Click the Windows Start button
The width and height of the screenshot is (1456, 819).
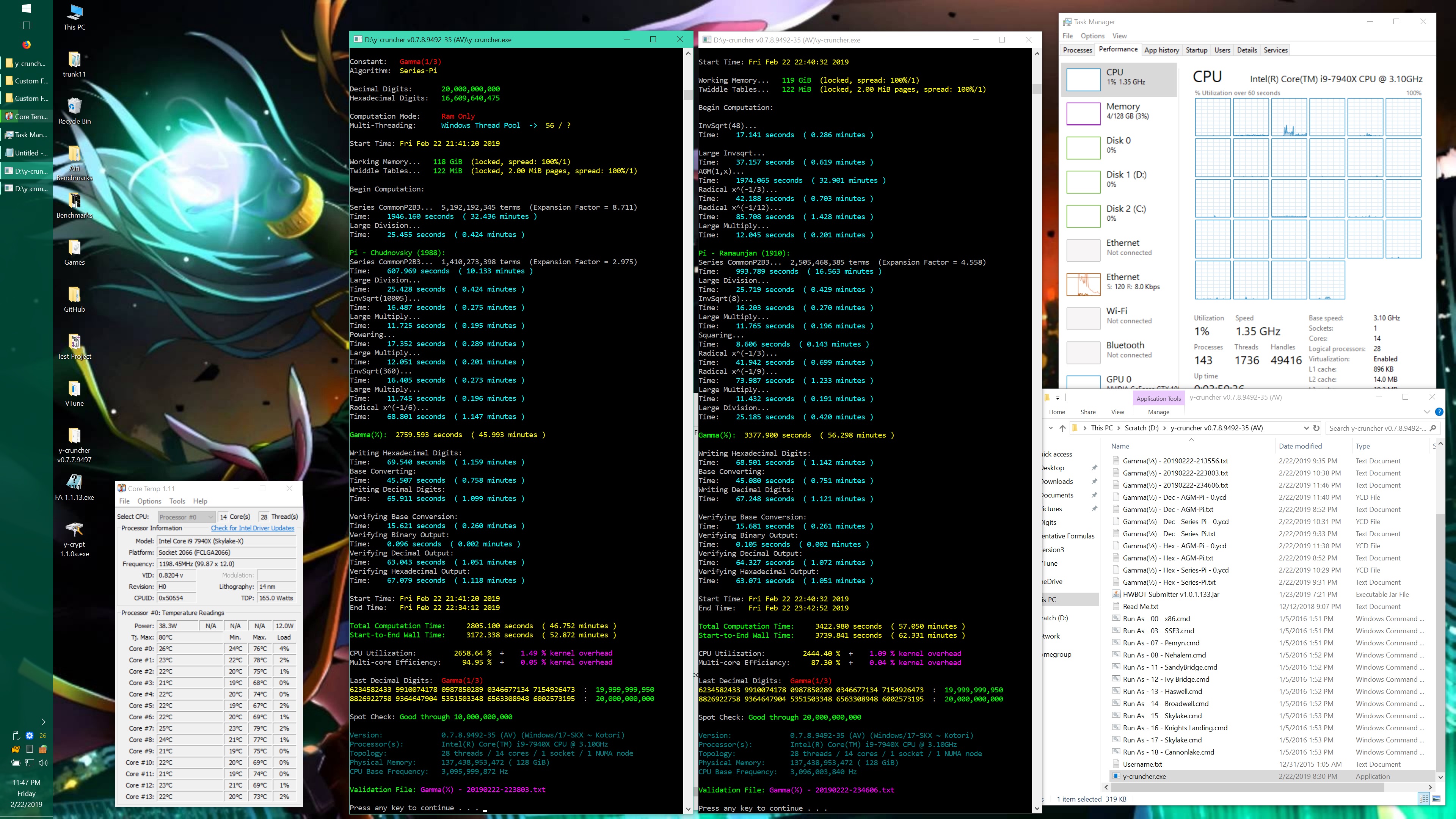click(26, 8)
